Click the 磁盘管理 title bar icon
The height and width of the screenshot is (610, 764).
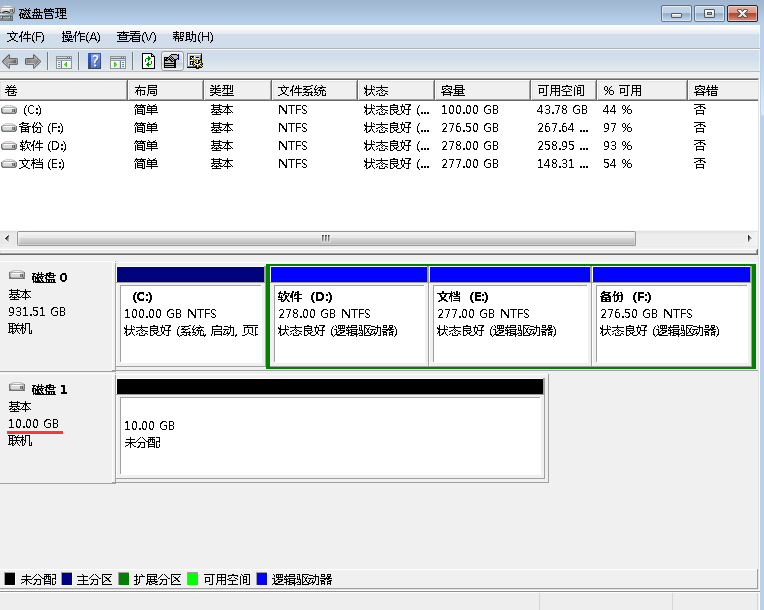point(7,14)
